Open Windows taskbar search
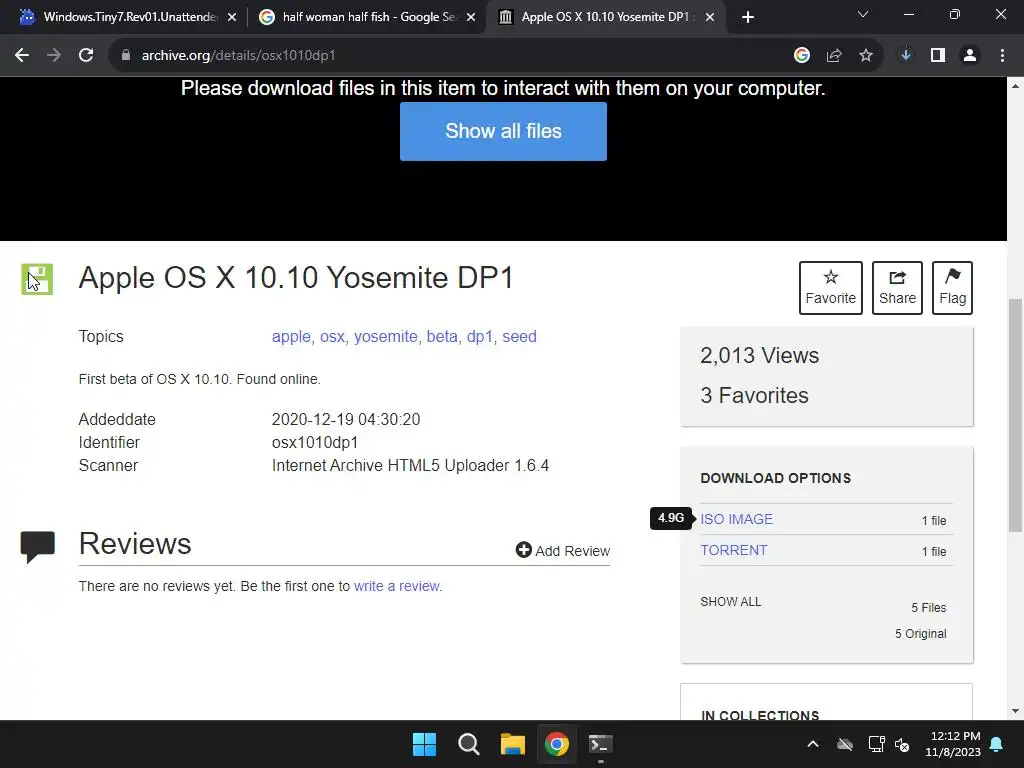 [x=468, y=744]
